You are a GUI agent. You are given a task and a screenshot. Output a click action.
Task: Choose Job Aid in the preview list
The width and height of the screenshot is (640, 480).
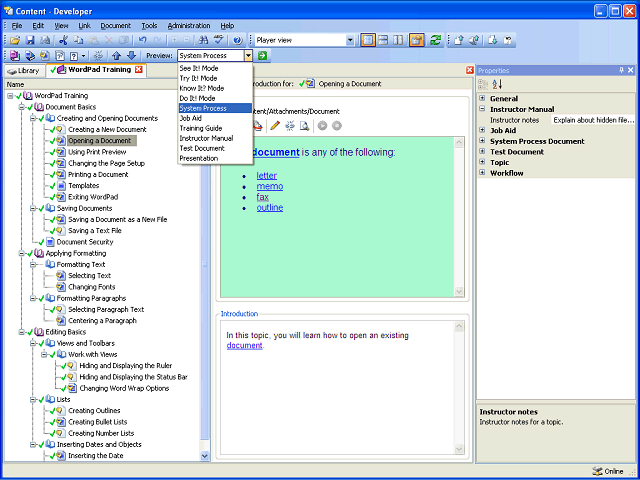215,118
